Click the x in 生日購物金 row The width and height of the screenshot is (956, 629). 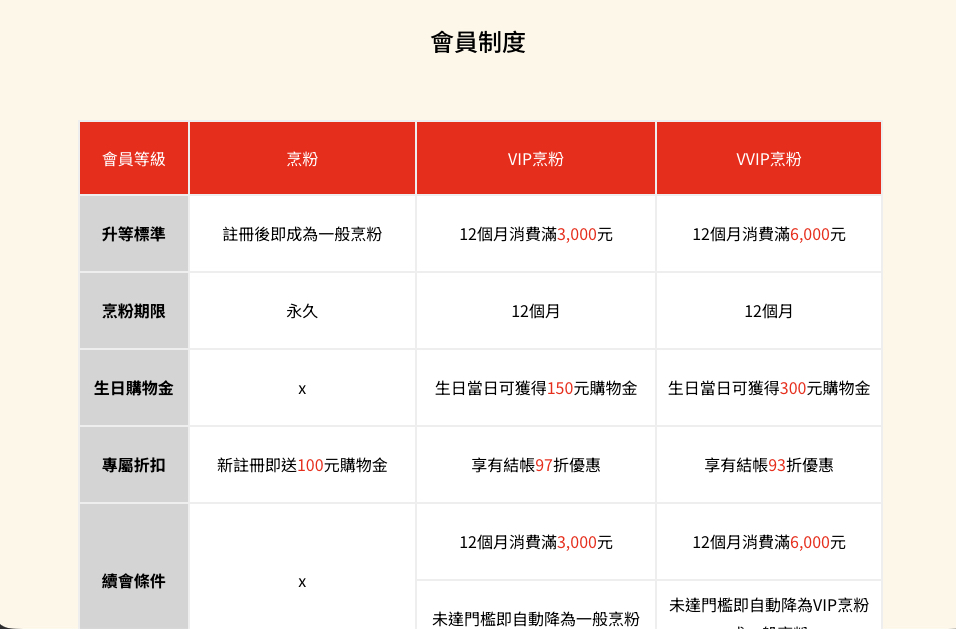click(x=302, y=388)
